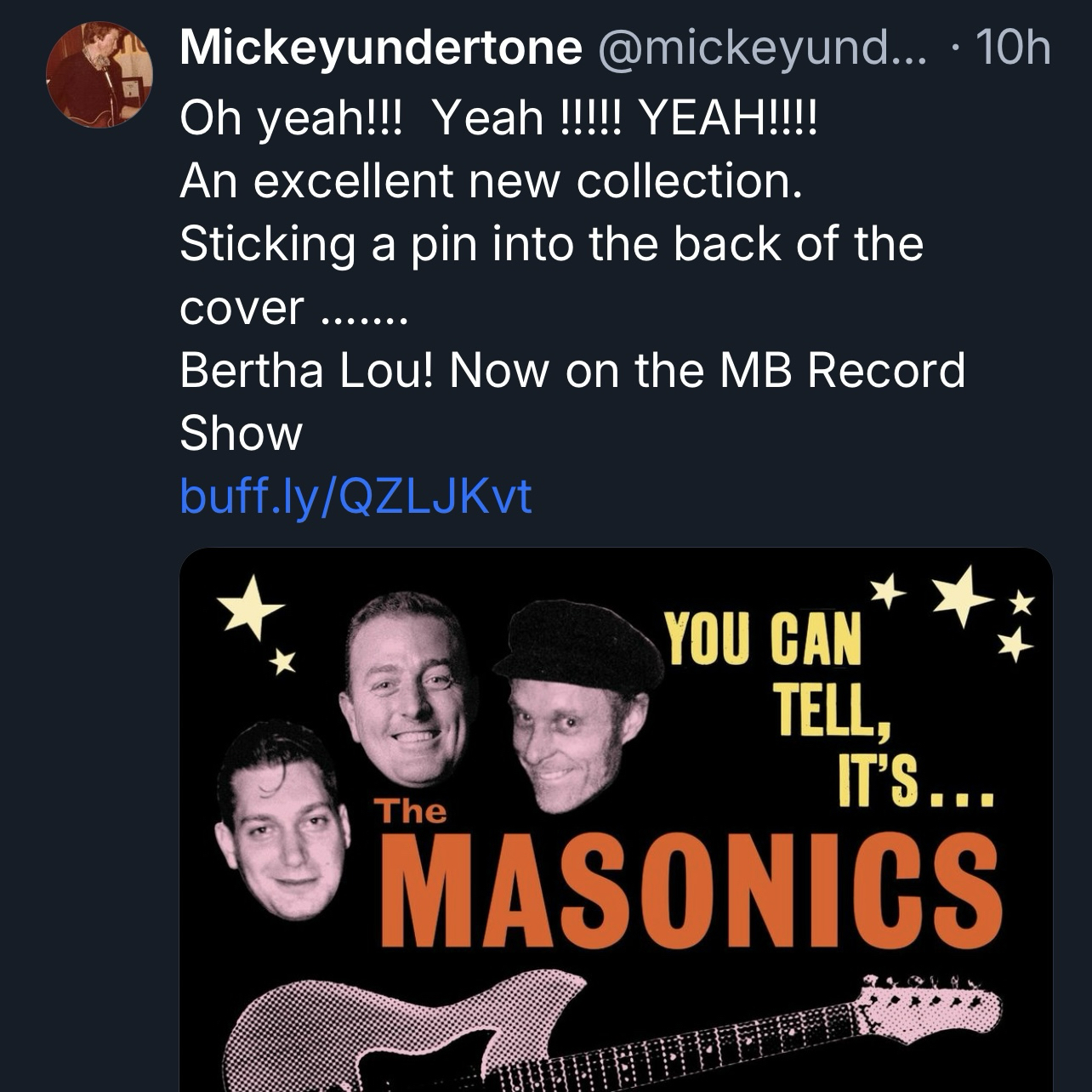Screen dimensions: 1092x1092
Task: Click the "Bertha Lou! Now on the MB Record" line
Action: coord(572,370)
